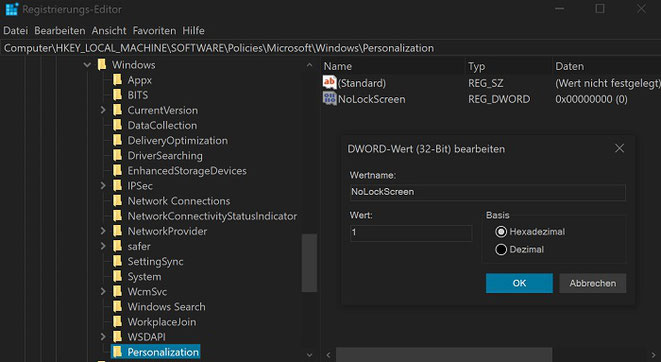Screen dimensions: 661x362
Task: Click the Wert input field
Action: (411, 233)
